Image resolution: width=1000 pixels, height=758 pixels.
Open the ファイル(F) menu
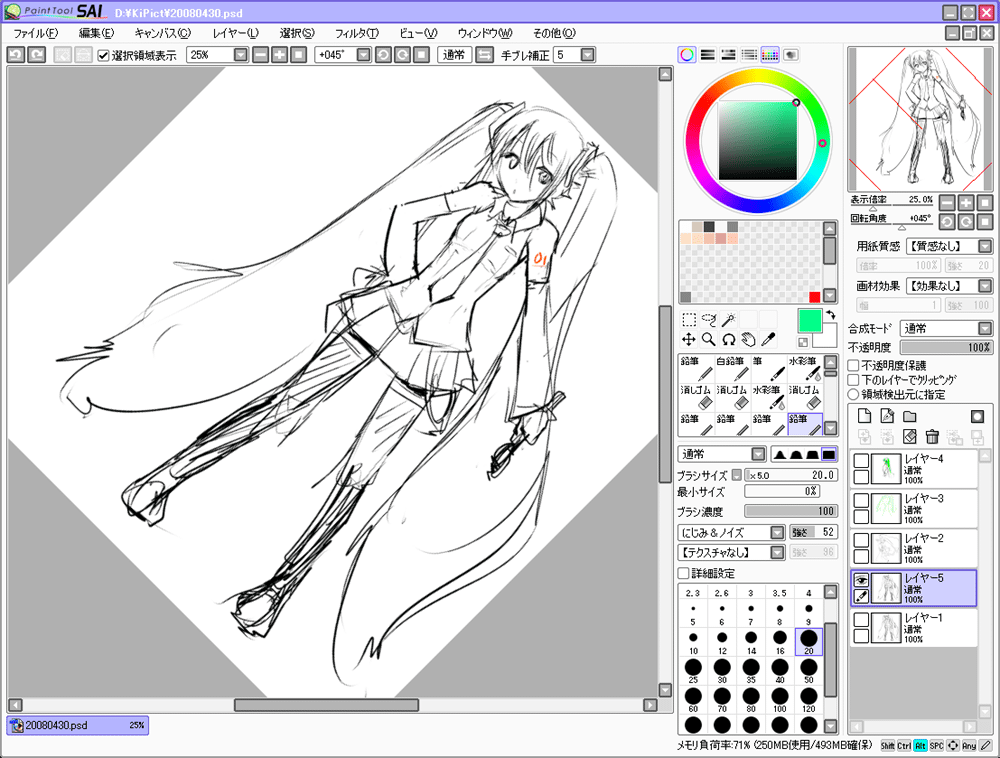point(36,33)
